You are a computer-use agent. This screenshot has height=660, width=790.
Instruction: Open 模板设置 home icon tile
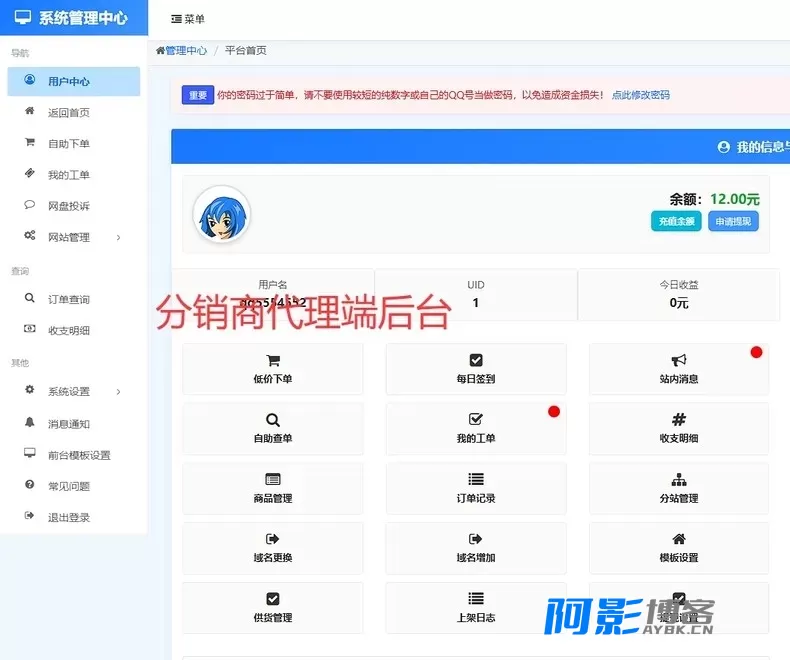(679, 548)
